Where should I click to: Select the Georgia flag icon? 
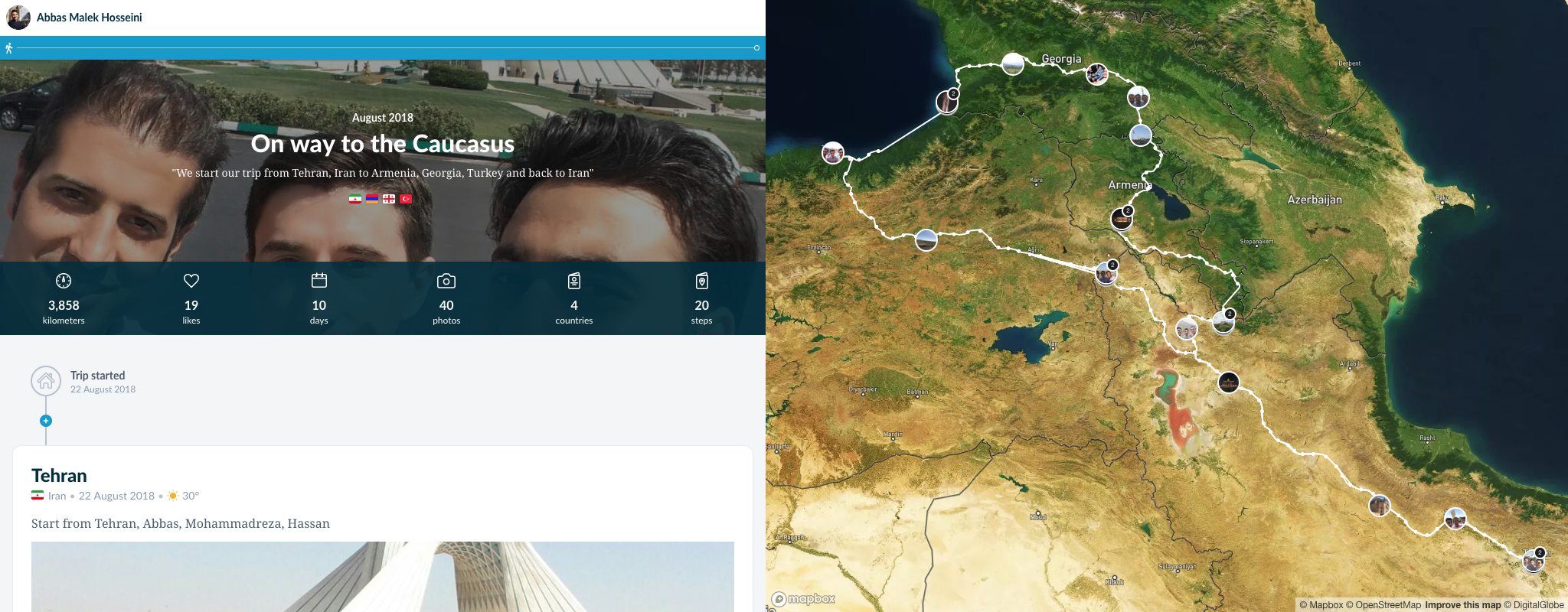[x=389, y=199]
